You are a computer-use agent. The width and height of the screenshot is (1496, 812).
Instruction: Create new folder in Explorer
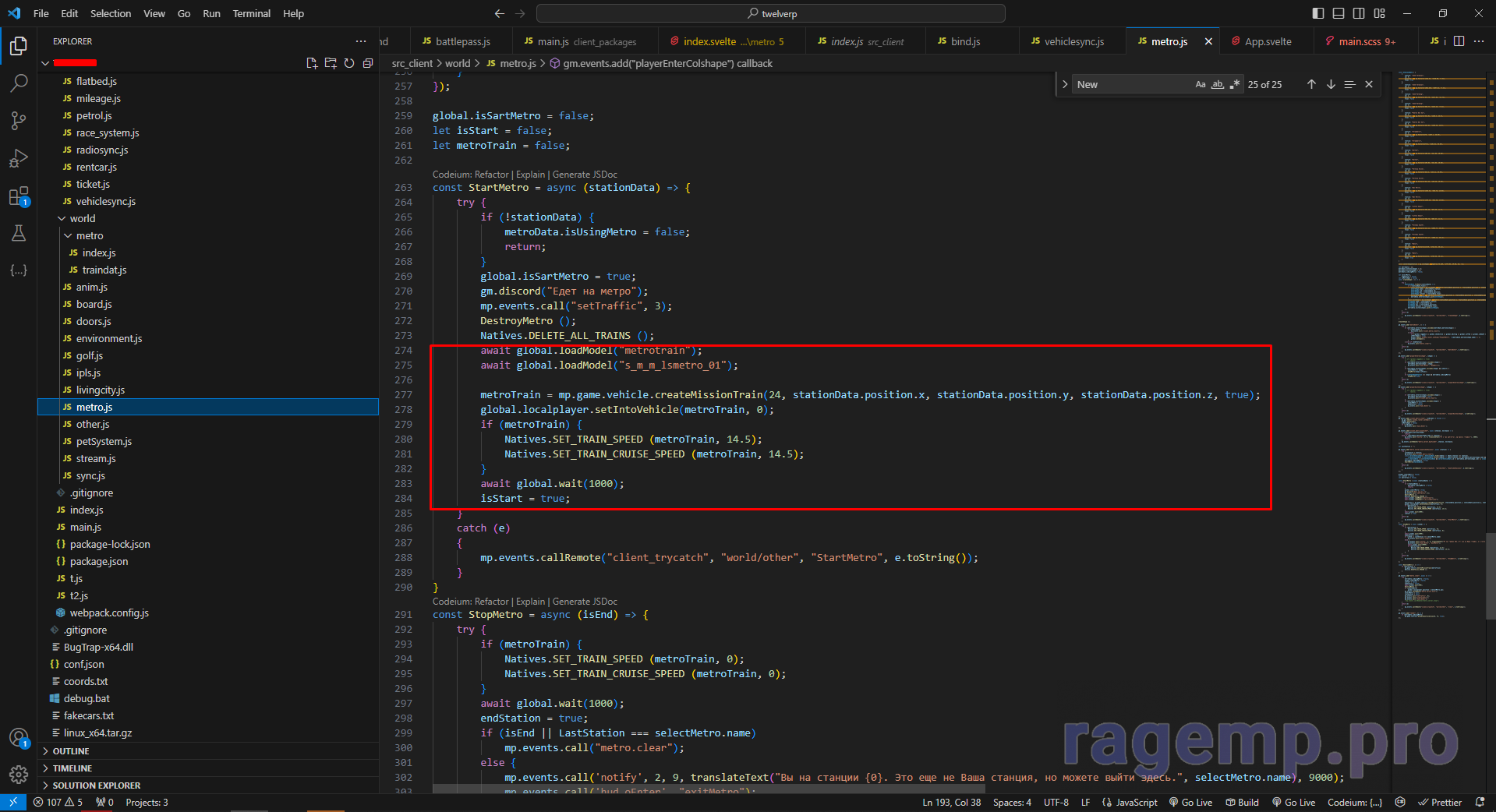click(x=331, y=63)
